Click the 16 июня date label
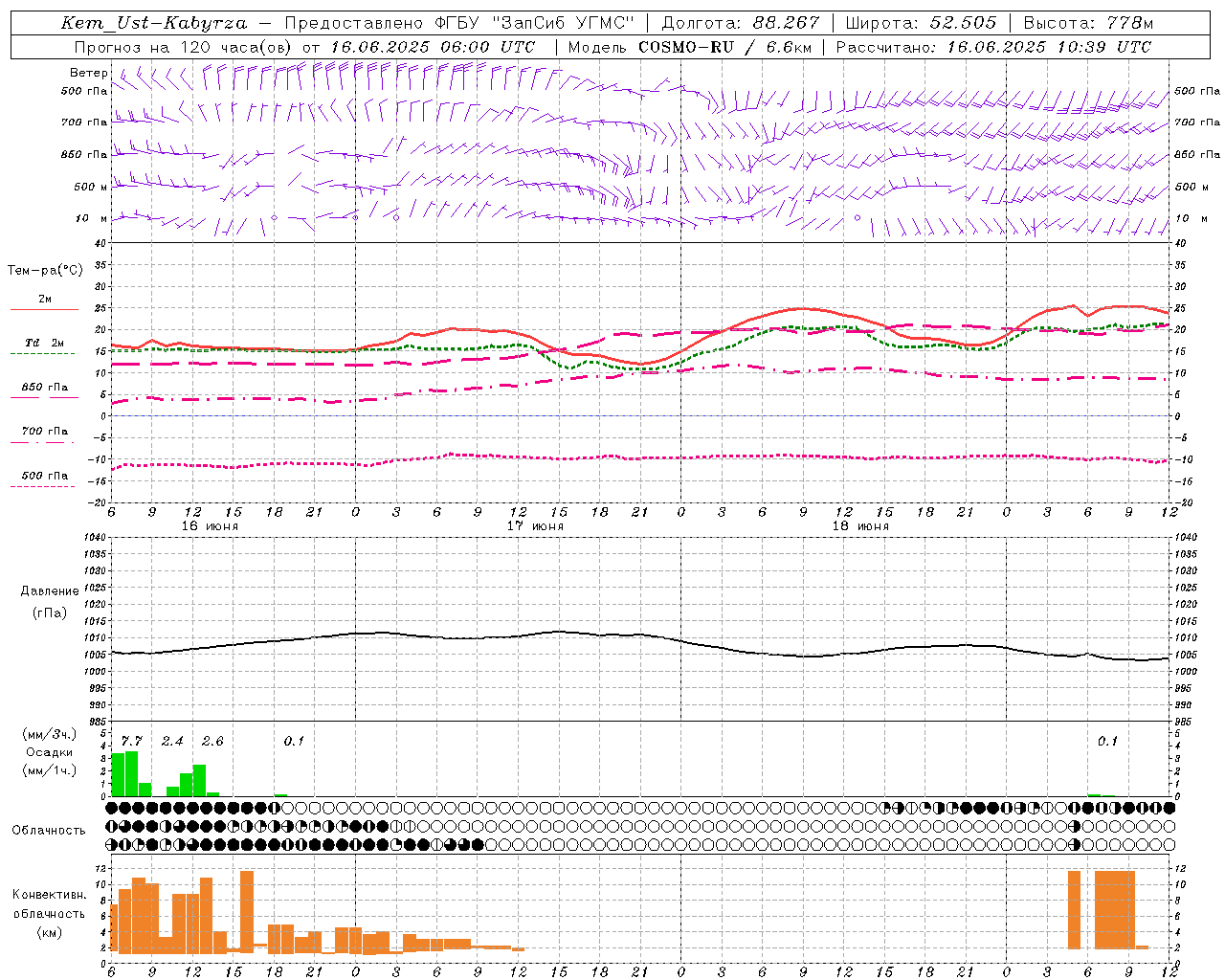 (x=210, y=526)
